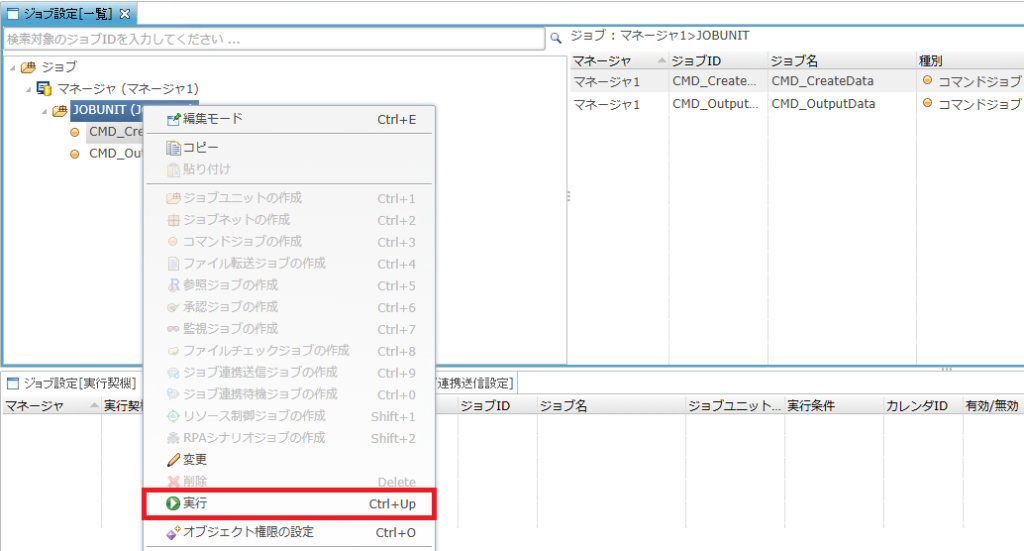The width and height of the screenshot is (1024, 551).
Task: Click the CMD_Out job icon in tree
Action: pyautogui.click(x=75, y=154)
